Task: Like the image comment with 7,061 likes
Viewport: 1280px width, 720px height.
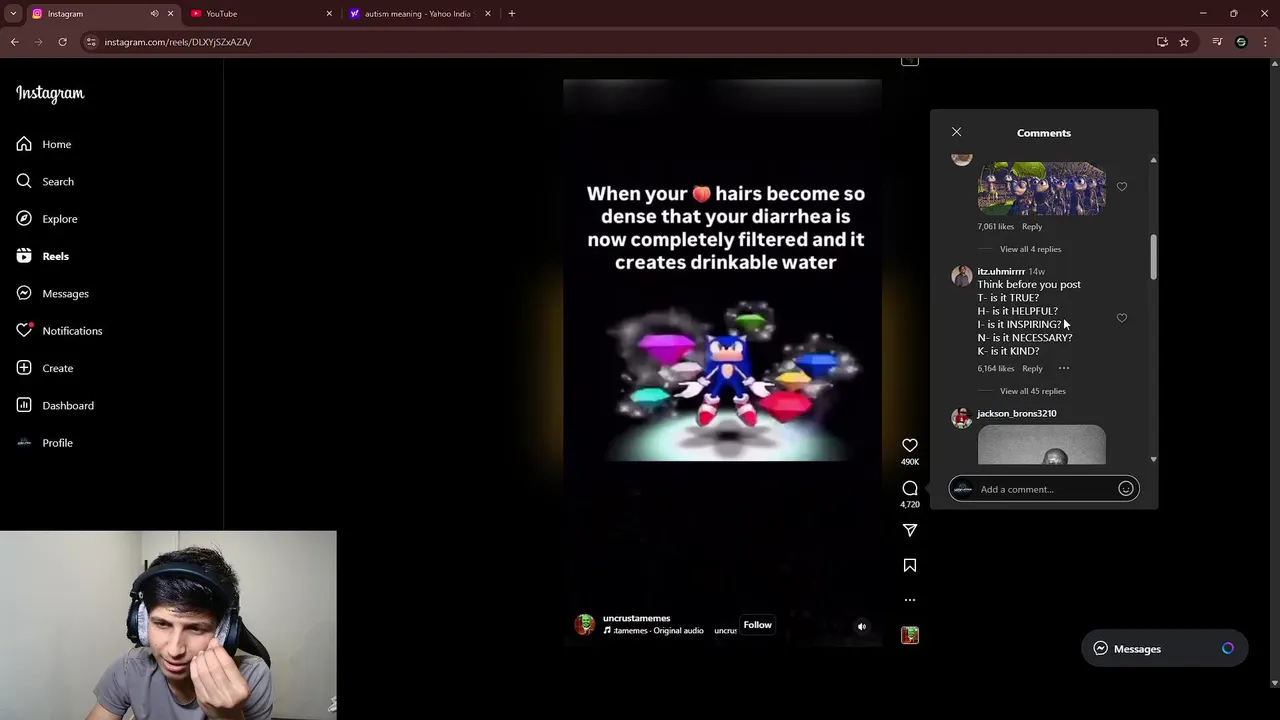Action: click(x=1122, y=187)
